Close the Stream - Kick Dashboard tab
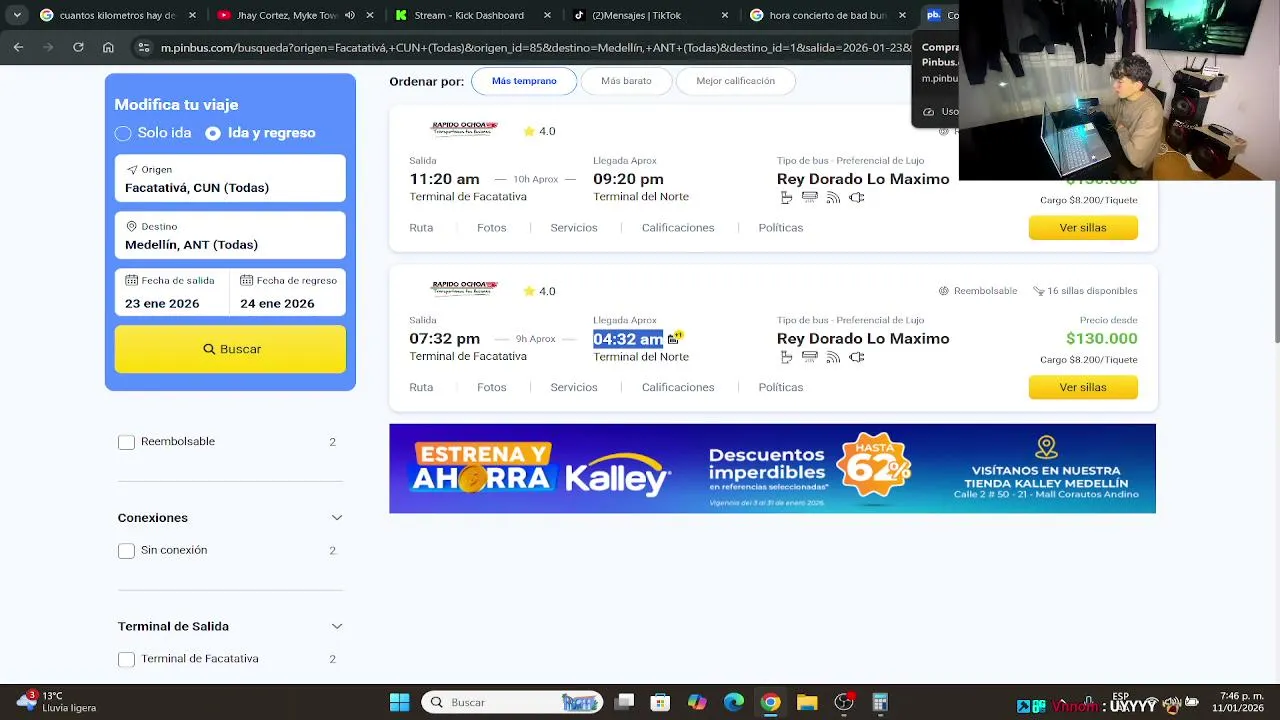This screenshot has width=1280, height=720. click(x=547, y=15)
